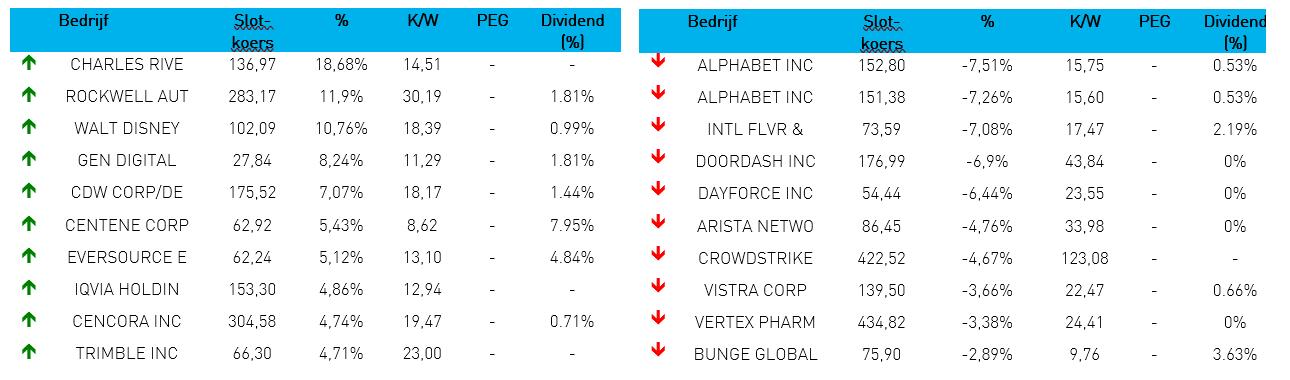The width and height of the screenshot is (1290, 380).
Task: Click the 18,68% change for CHARLES RIVE
Action: [x=342, y=64]
